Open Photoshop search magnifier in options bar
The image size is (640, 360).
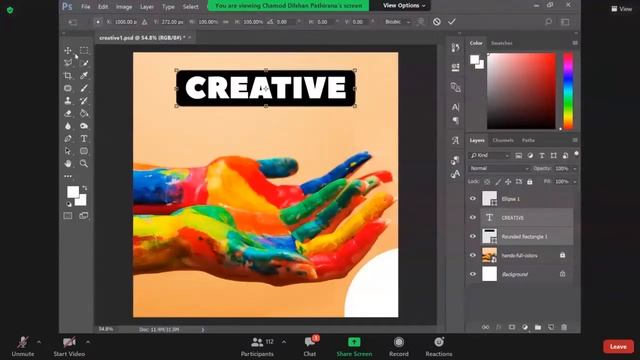coord(549,22)
